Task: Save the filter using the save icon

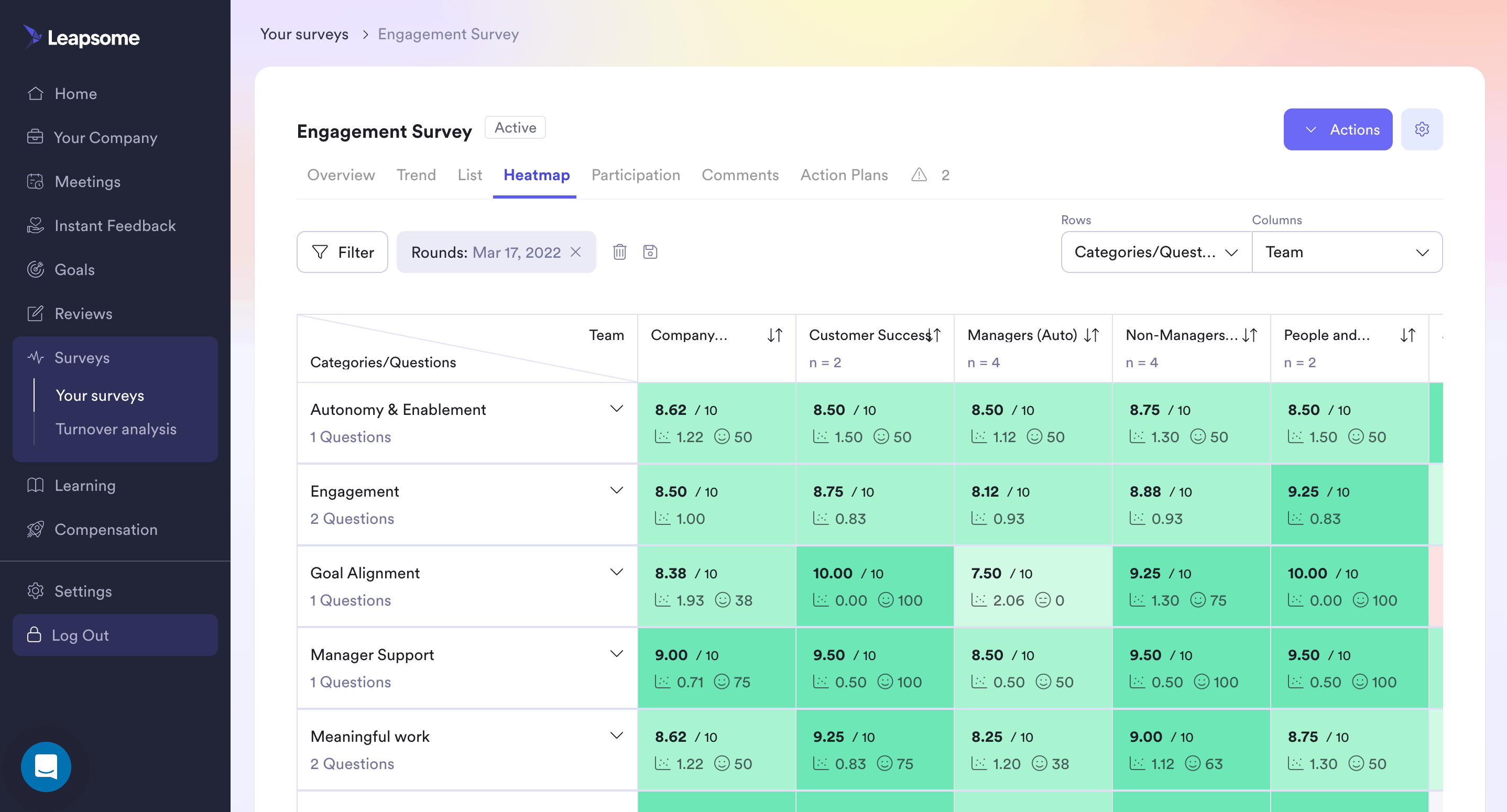Action: coord(651,251)
